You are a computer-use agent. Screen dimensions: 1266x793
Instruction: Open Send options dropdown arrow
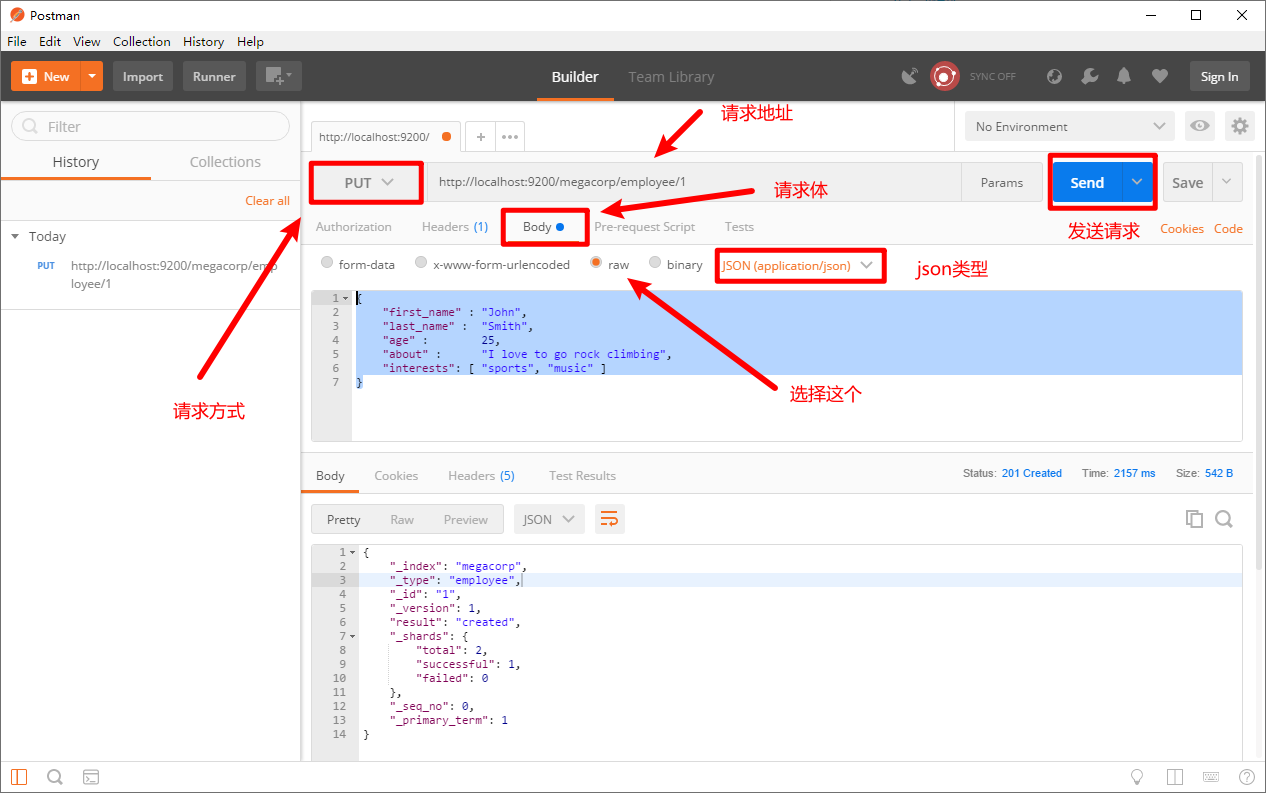tap(1138, 183)
